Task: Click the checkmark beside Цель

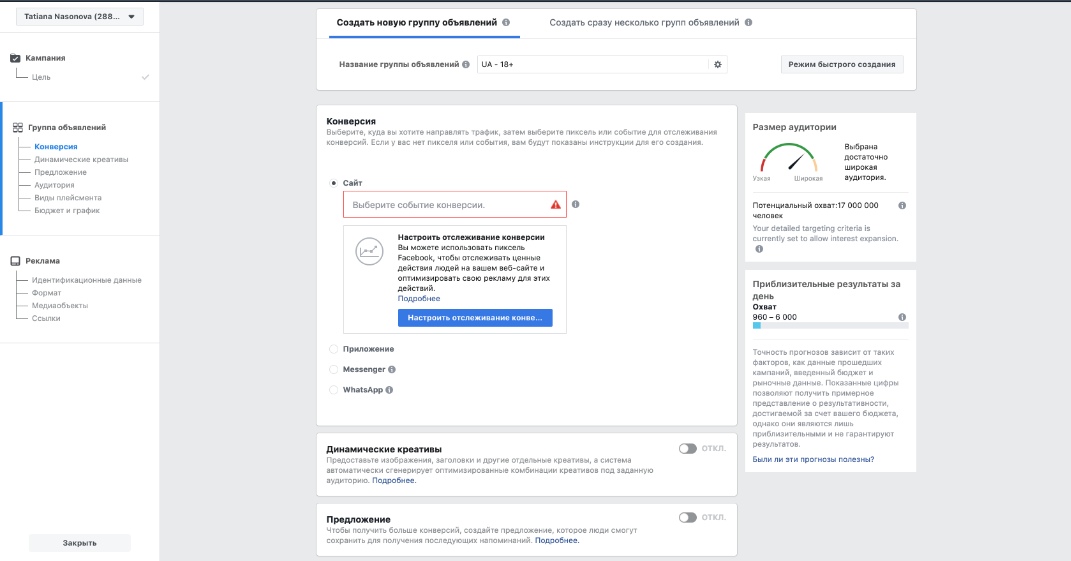Action: click(145, 77)
